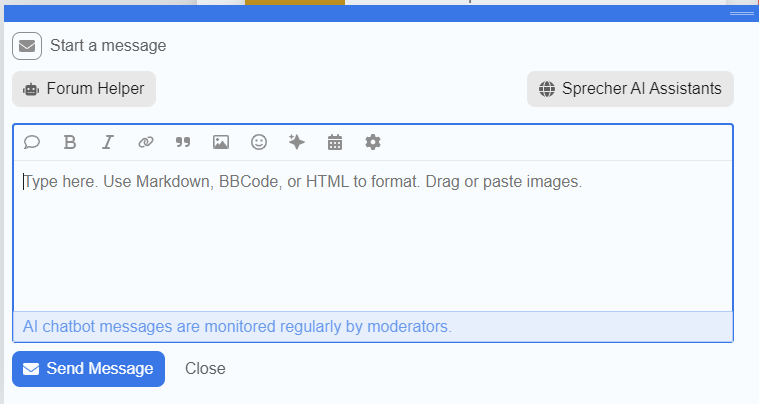Screen dimensions: 759x404
Task: Insert a blockquote with the quote icon
Action: [x=183, y=143]
